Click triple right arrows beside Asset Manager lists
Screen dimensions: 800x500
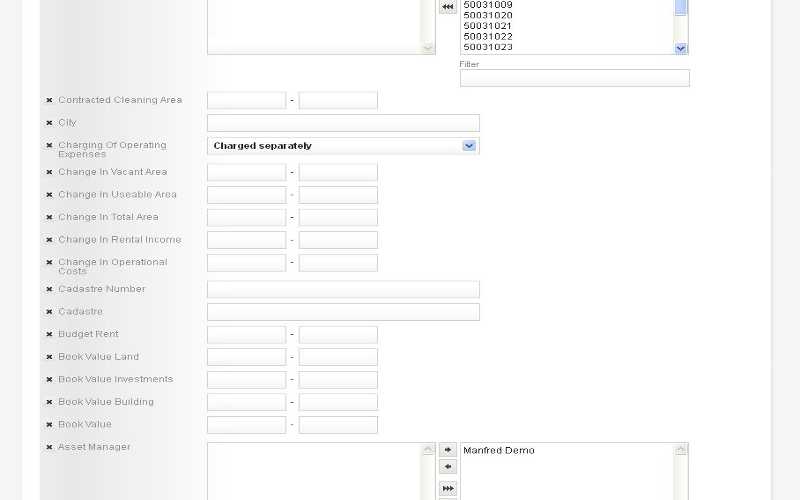[x=448, y=488]
